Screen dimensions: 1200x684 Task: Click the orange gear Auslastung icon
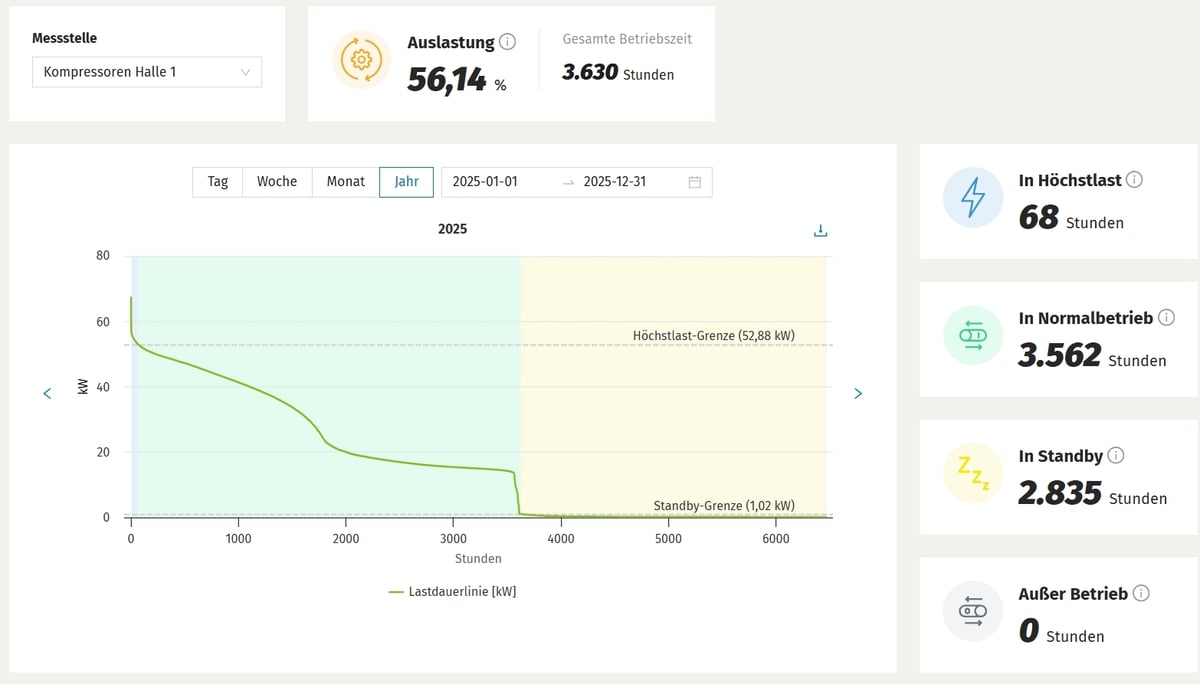361,60
